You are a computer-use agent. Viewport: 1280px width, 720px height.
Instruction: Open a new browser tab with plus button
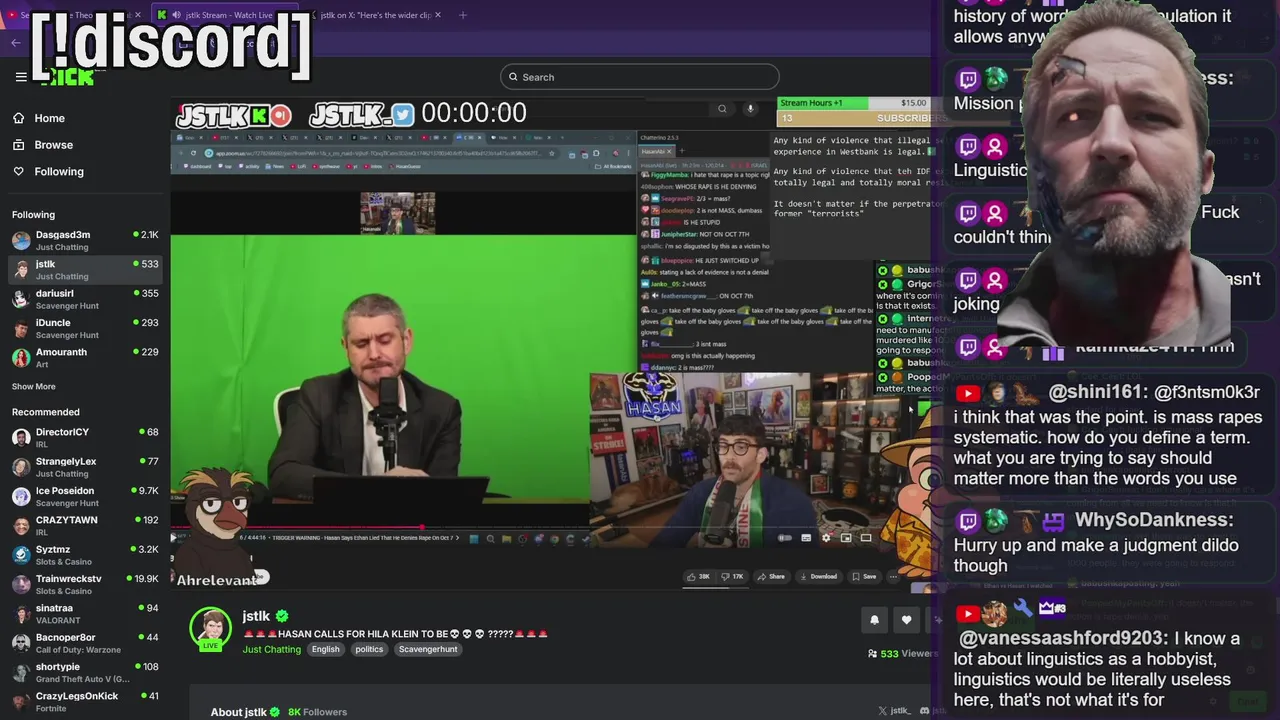click(462, 15)
